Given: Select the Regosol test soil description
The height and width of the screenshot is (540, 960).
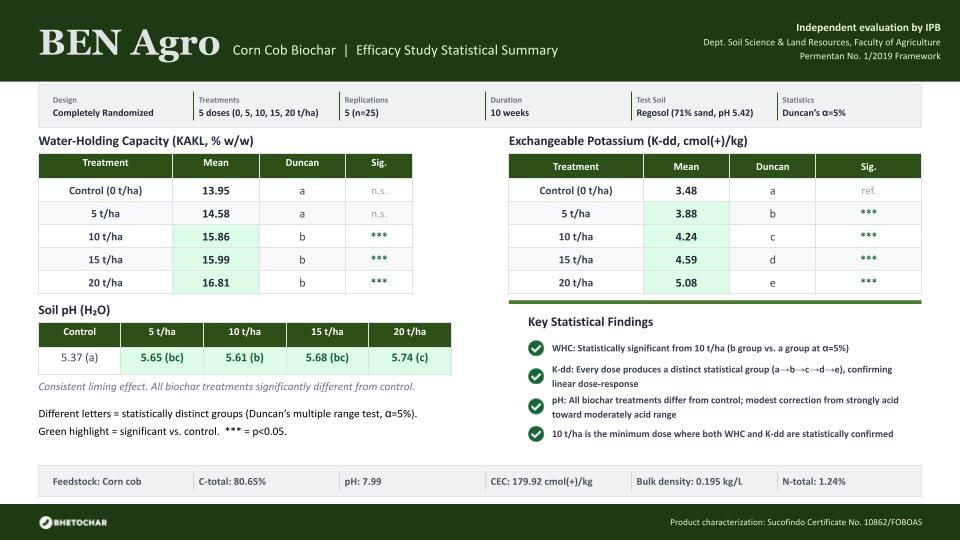Looking at the screenshot, I should tap(694, 113).
